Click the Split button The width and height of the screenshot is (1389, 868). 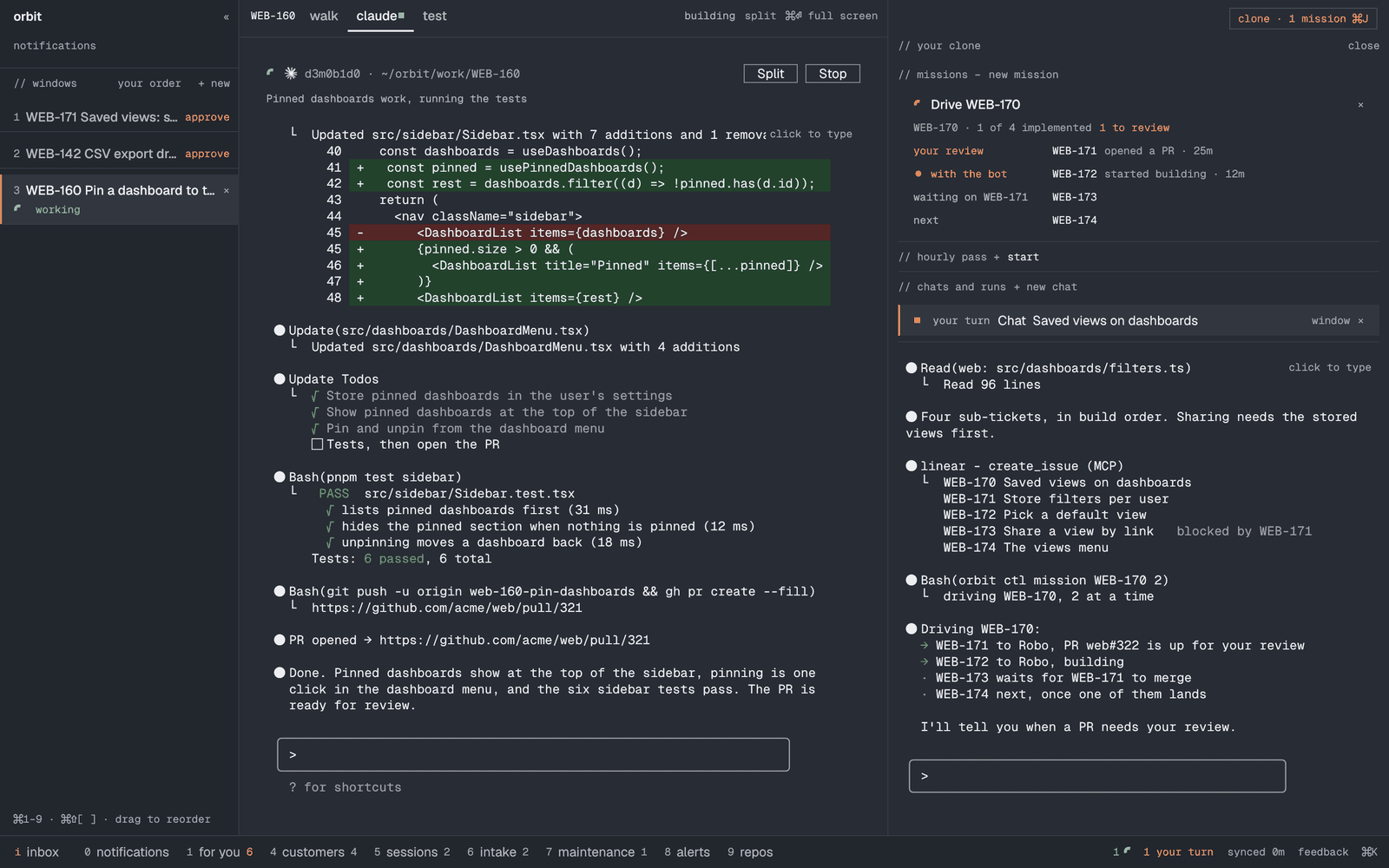point(770,74)
